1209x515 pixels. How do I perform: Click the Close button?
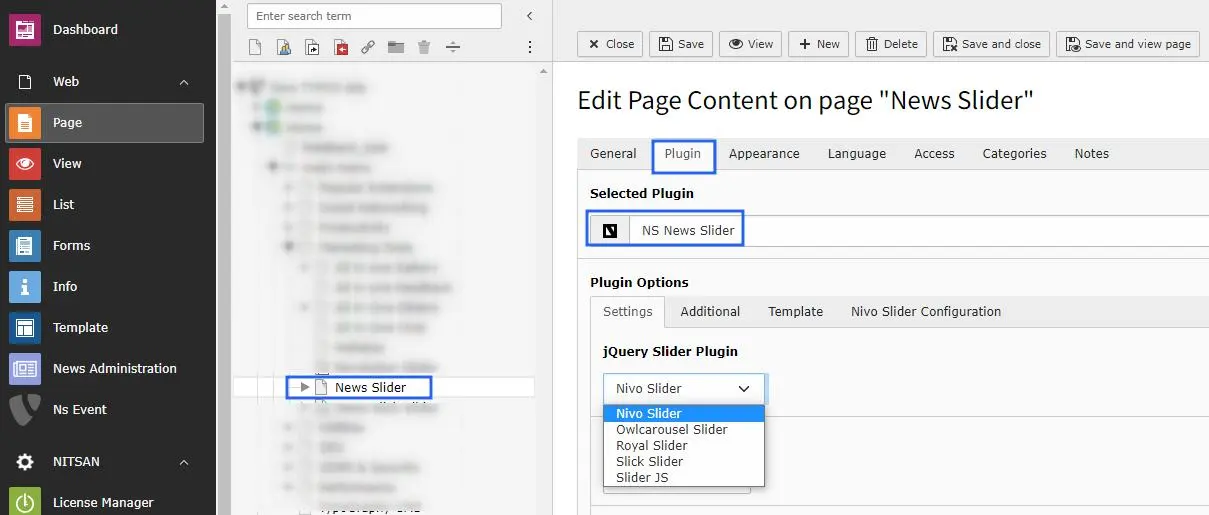[611, 44]
